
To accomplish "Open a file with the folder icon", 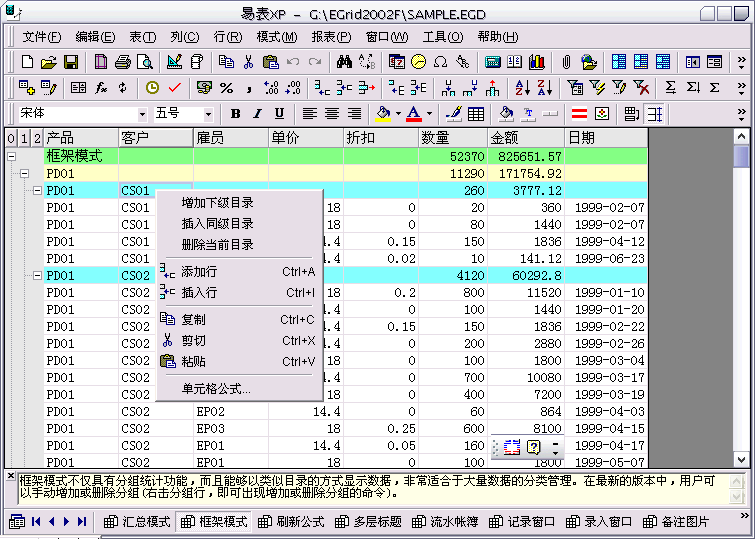I will click(x=49, y=62).
